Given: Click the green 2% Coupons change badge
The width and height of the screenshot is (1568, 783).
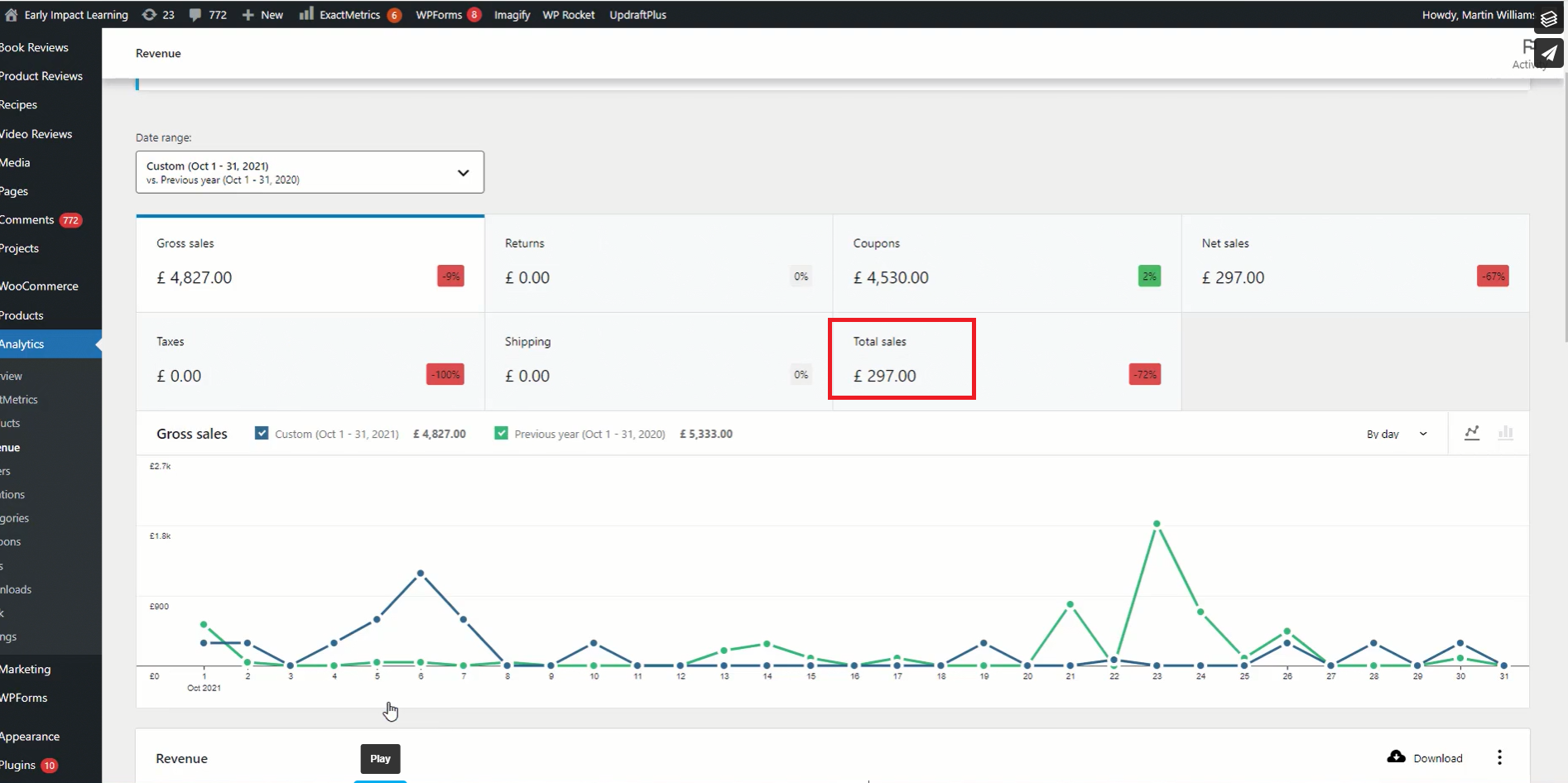Looking at the screenshot, I should click(1149, 276).
